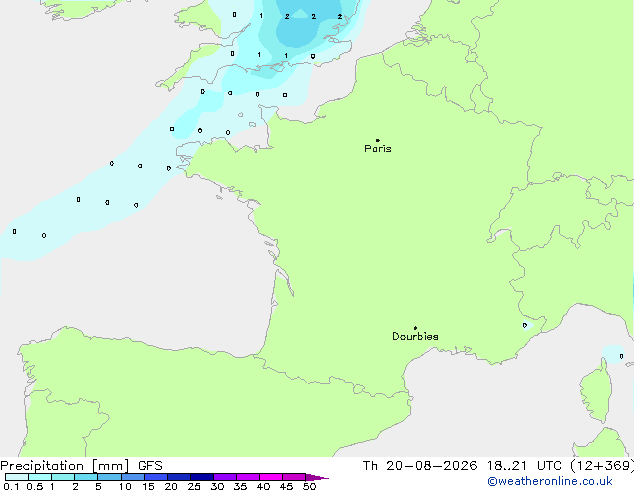Click legend value '50'
Viewport: 634px width, 490px height.
(x=309, y=486)
